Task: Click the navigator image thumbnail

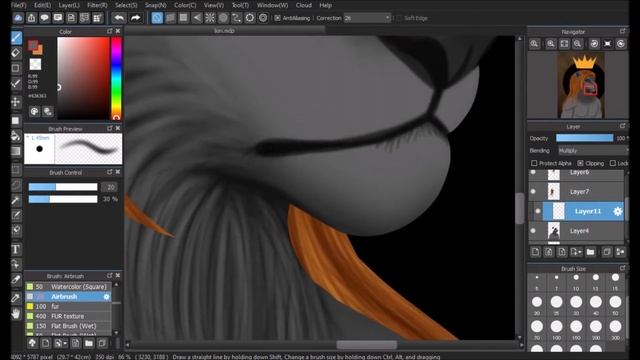Action: pos(581,86)
